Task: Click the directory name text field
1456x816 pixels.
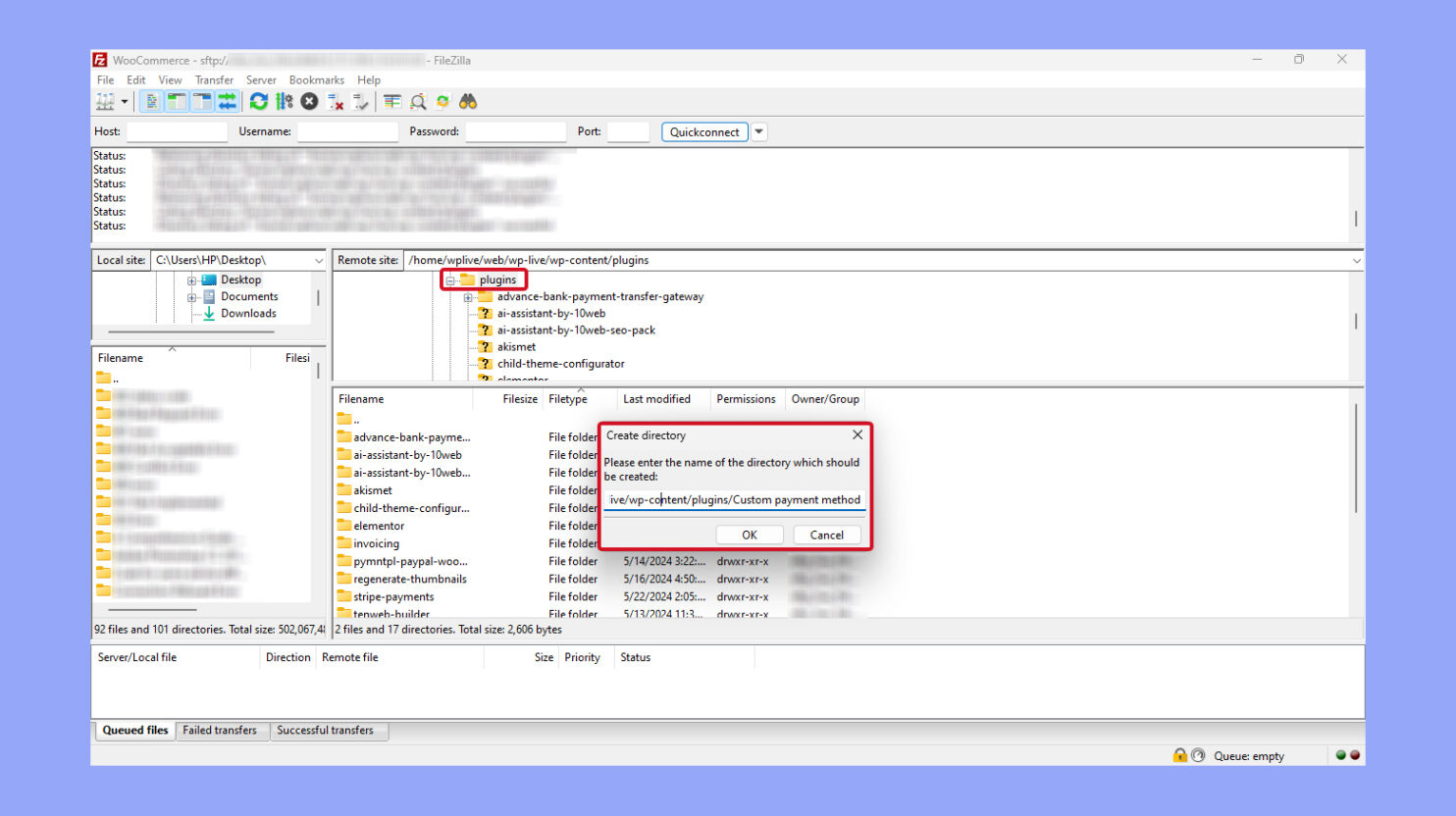Action: click(734, 500)
